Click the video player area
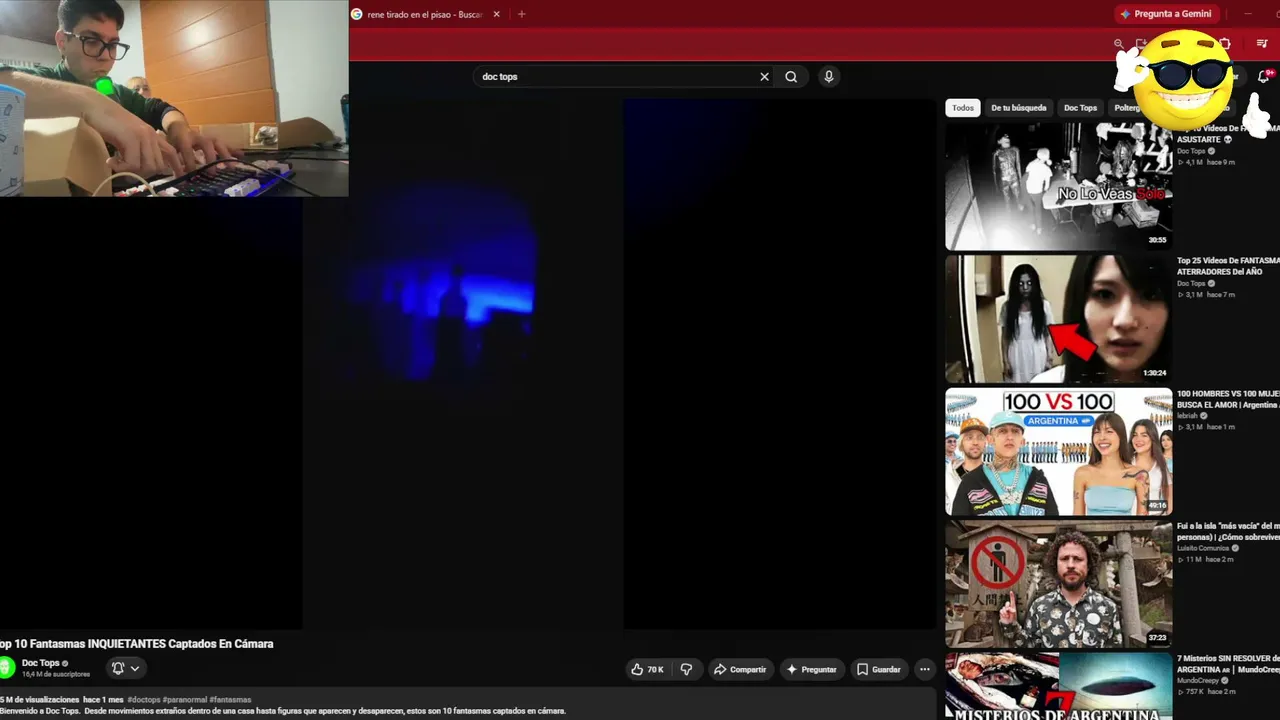Viewport: 1280px width, 720px height. (468, 364)
